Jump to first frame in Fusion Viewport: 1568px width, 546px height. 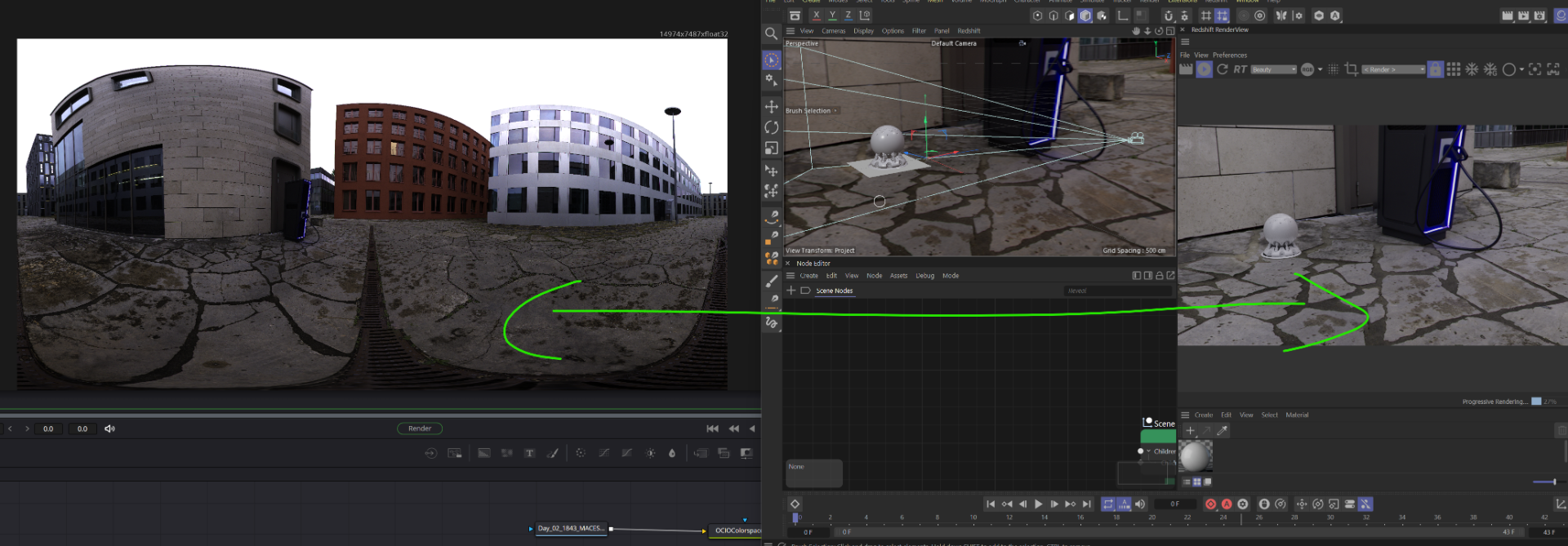712,428
